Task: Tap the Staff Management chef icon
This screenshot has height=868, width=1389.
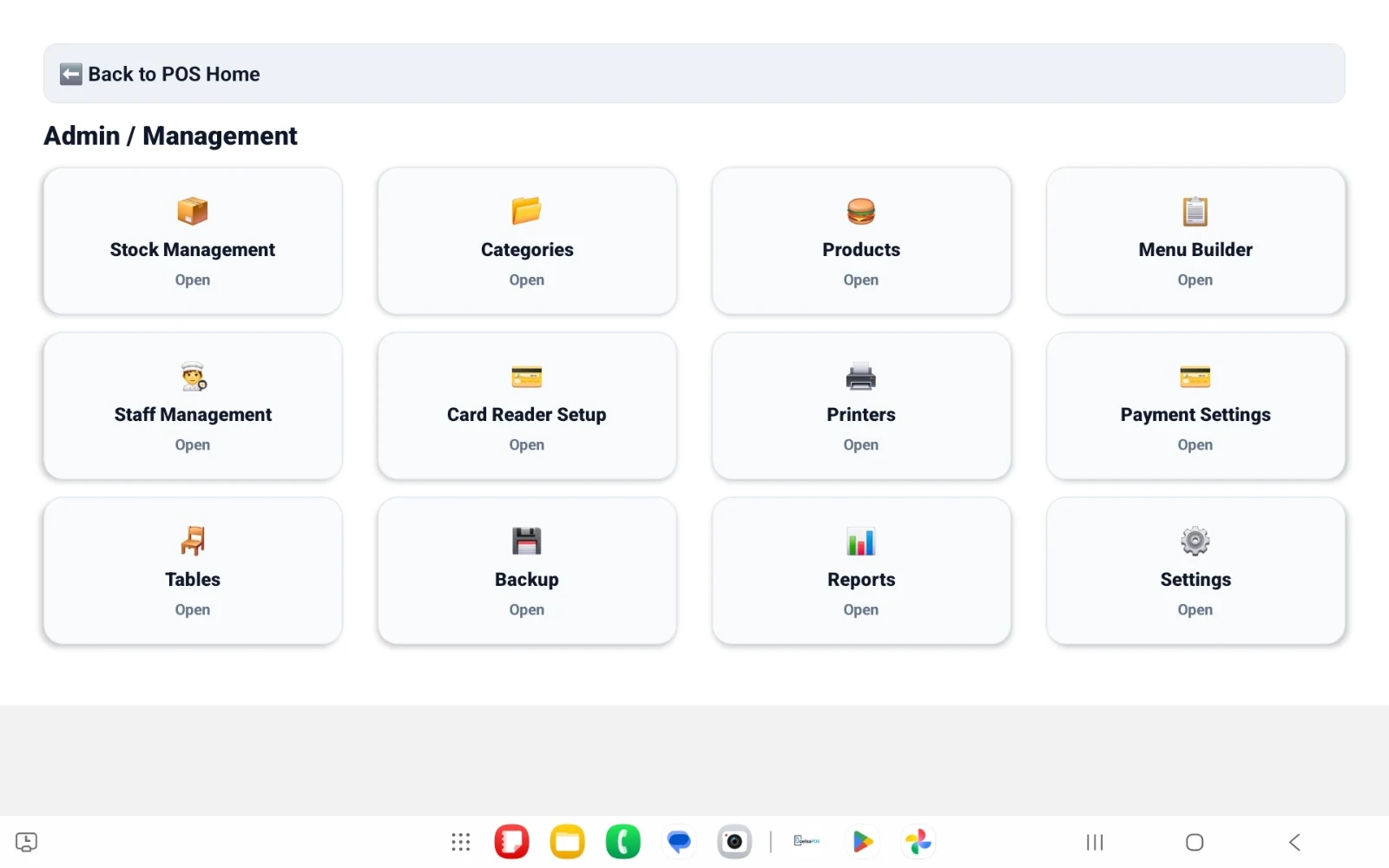Action: [x=193, y=376]
